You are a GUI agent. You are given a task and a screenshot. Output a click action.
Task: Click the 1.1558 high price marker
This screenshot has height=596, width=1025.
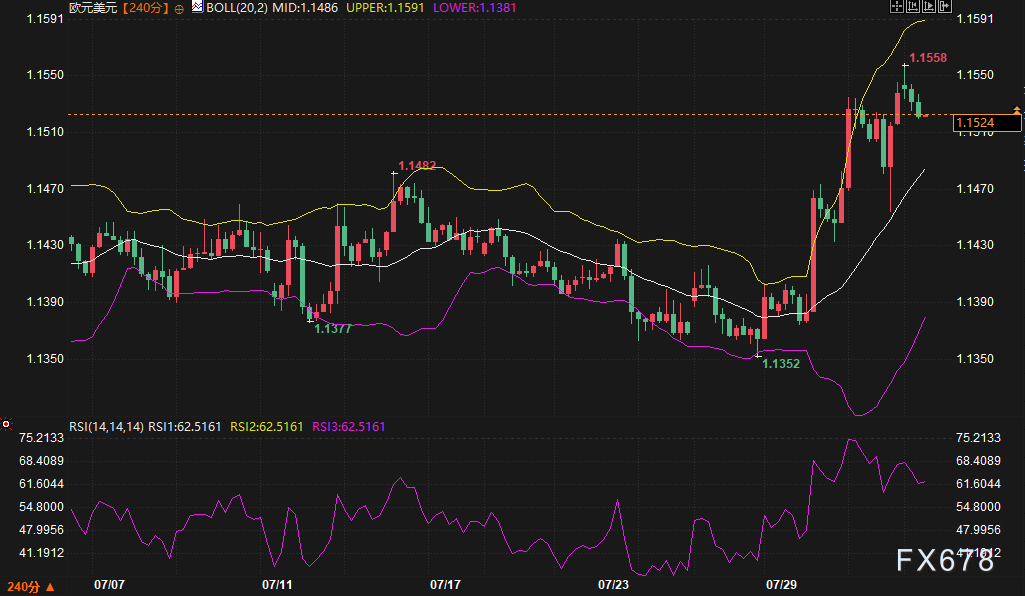pos(928,58)
